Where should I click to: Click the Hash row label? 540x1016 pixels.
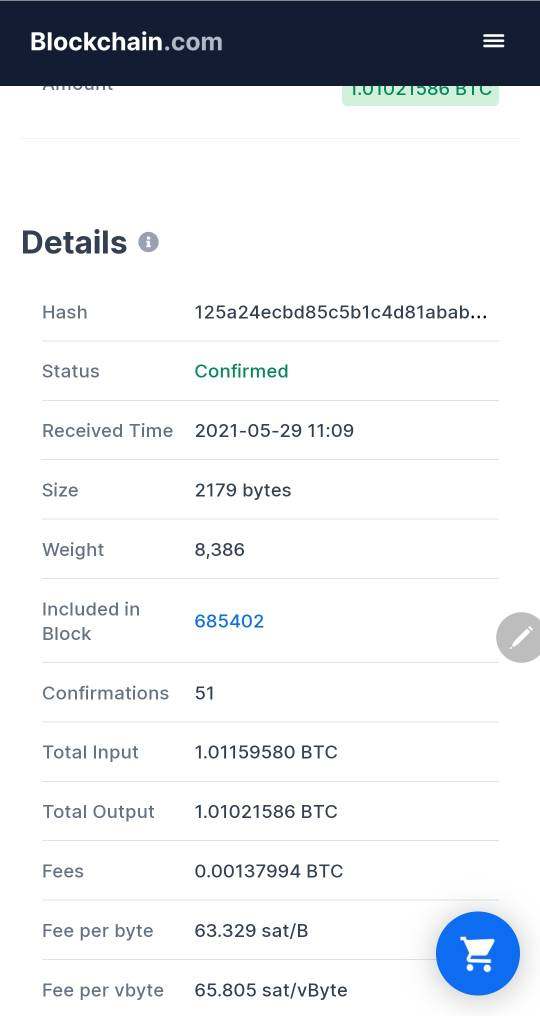click(x=65, y=312)
